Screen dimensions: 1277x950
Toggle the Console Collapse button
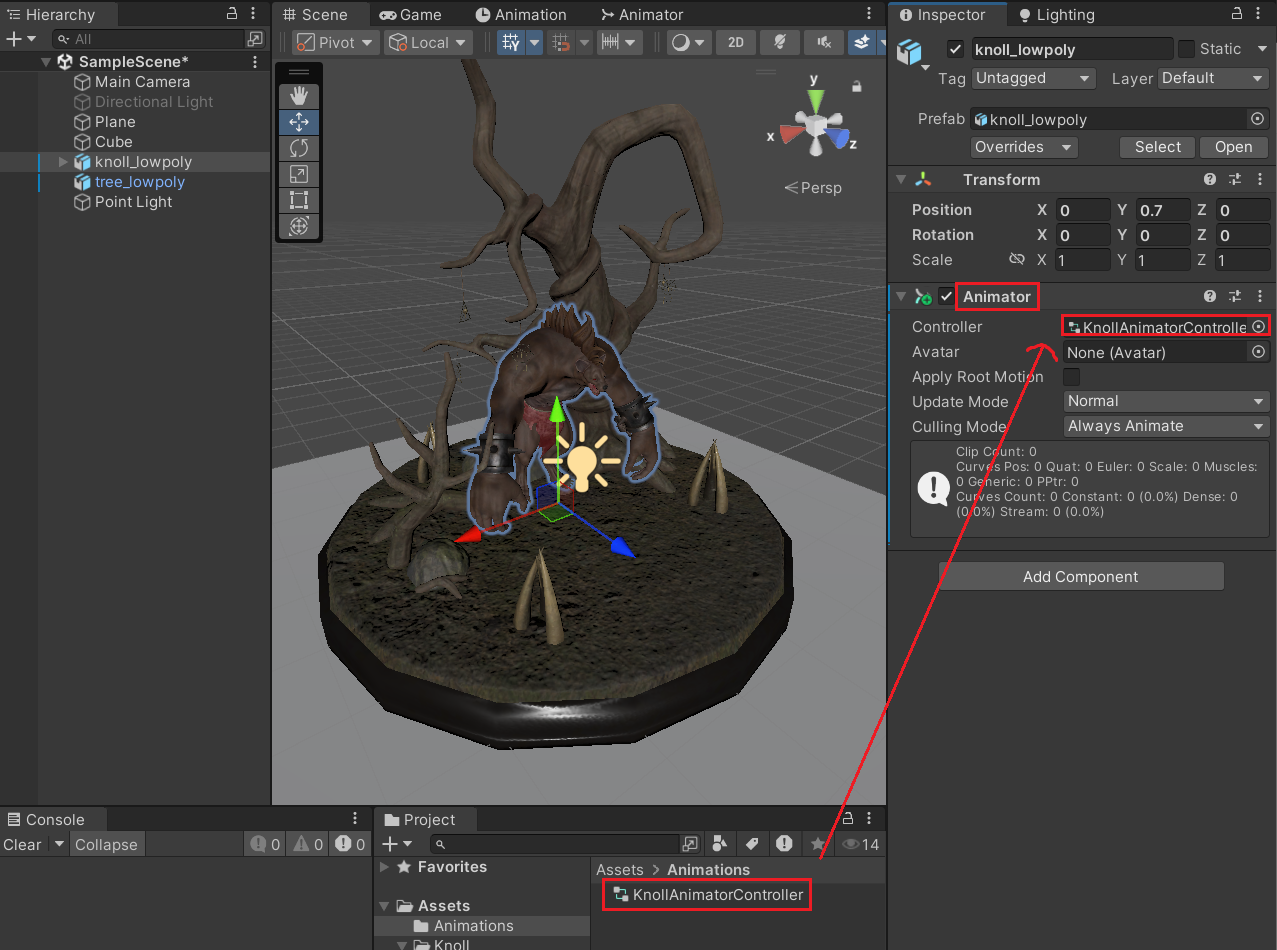coord(106,845)
